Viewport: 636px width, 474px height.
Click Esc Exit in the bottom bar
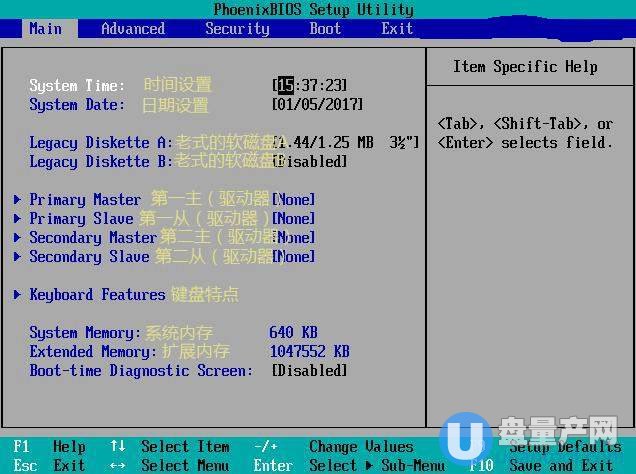[x=48, y=465]
